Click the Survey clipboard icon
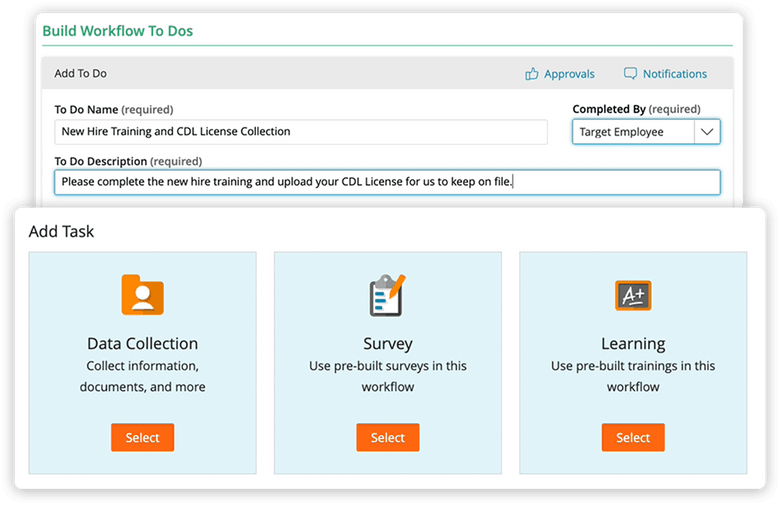780x505 pixels. [x=388, y=295]
